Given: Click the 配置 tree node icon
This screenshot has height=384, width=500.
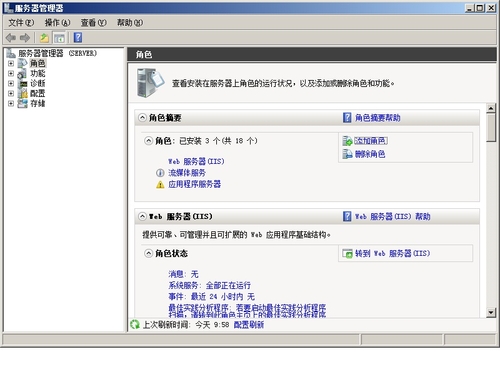Looking at the screenshot, I should pos(22,93).
